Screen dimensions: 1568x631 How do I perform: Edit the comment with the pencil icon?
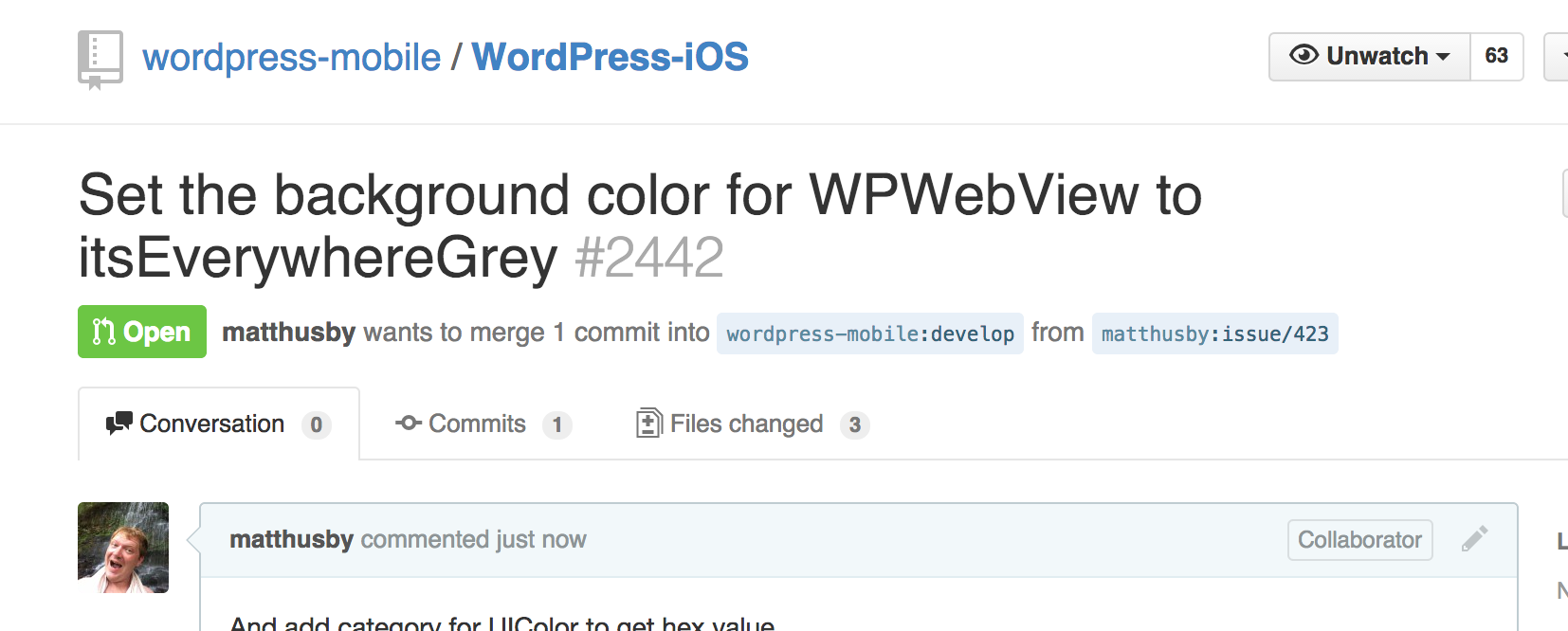click(1474, 539)
